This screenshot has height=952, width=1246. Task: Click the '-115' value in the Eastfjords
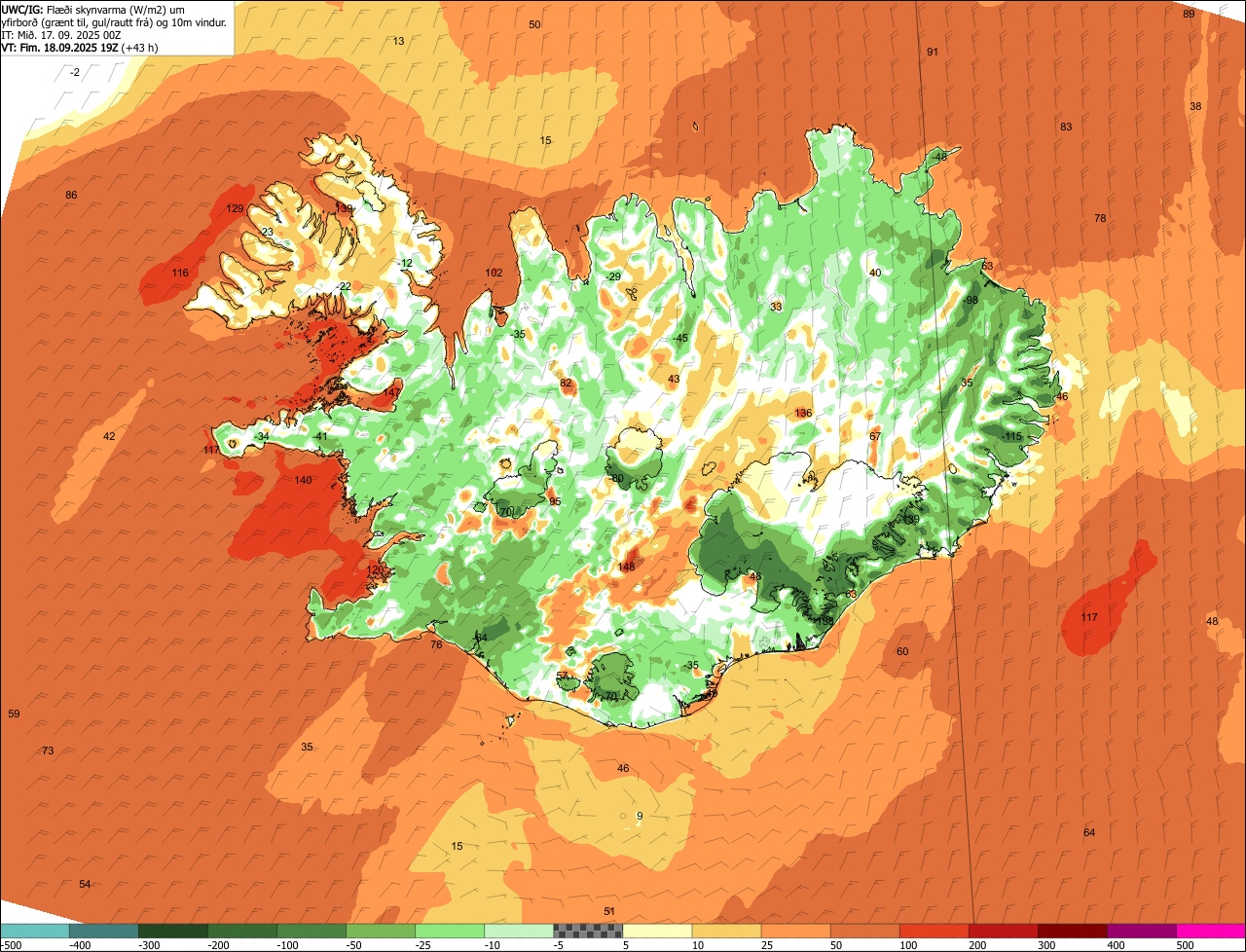[1012, 436]
